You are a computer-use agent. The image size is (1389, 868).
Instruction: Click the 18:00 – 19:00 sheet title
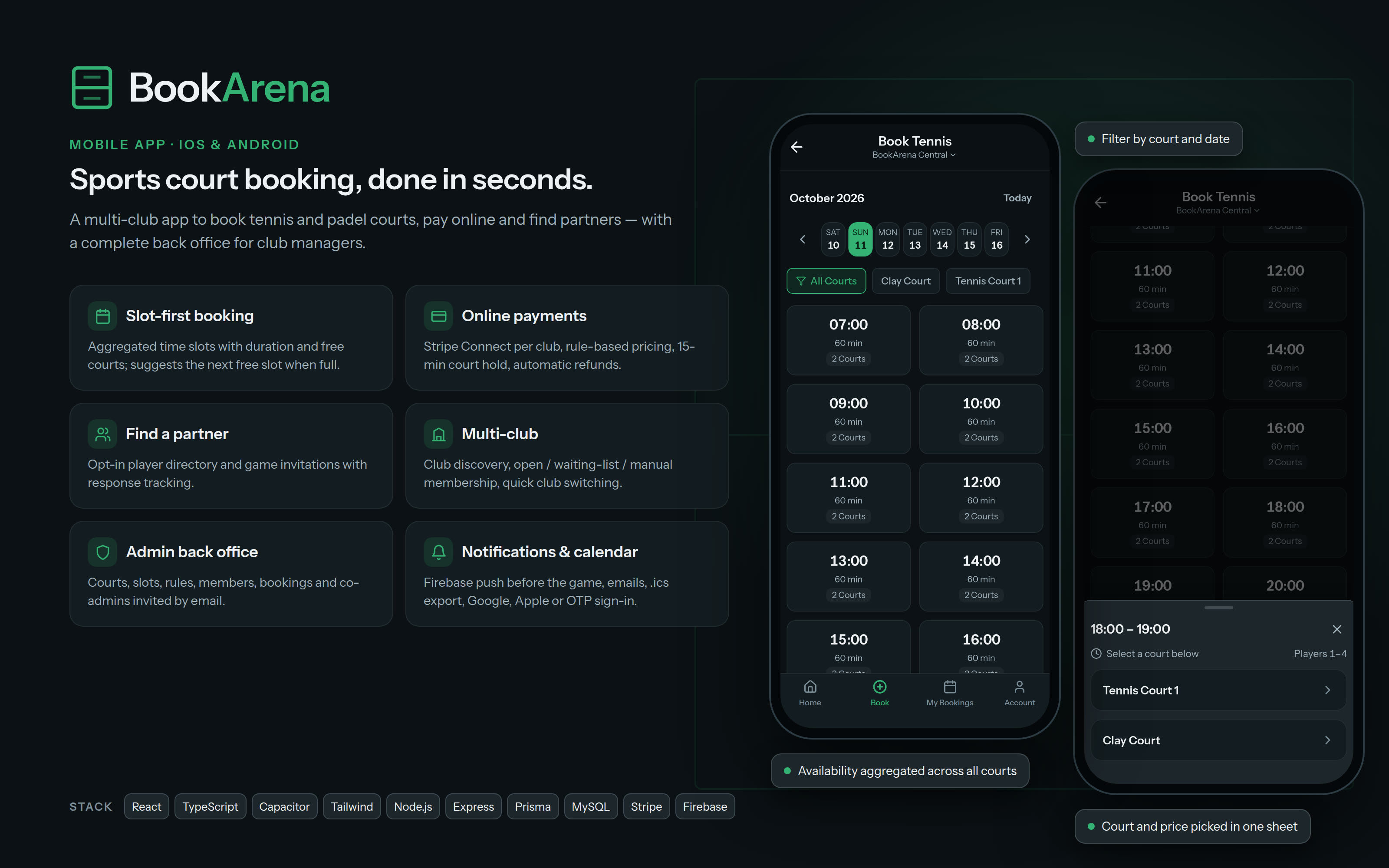pyautogui.click(x=1129, y=629)
